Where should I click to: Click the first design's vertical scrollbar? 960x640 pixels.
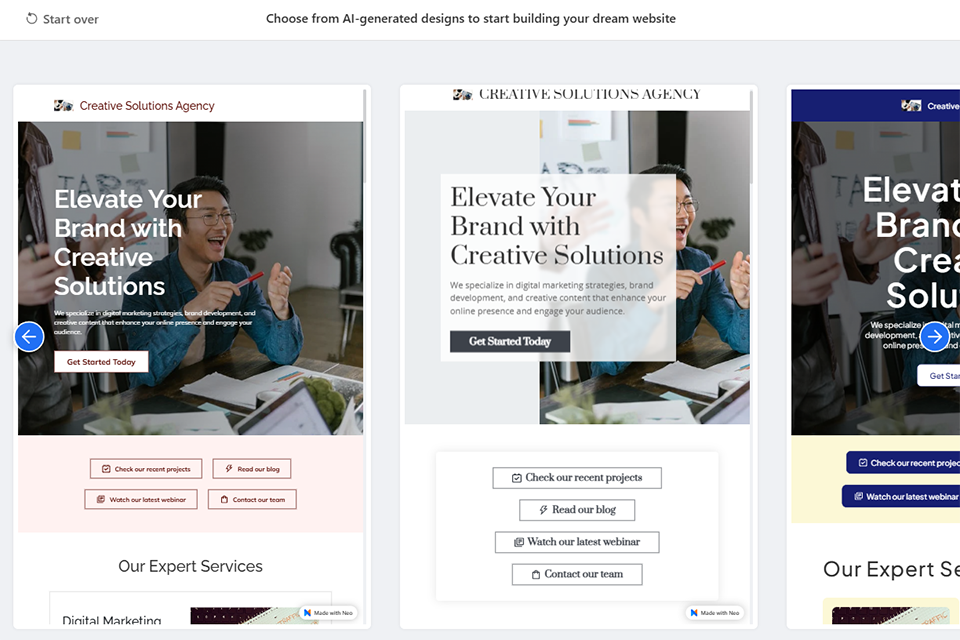coord(364,136)
